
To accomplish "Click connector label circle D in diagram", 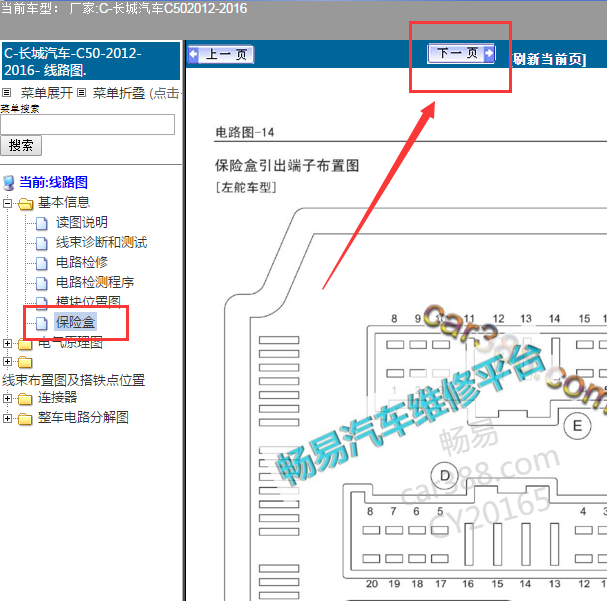I will tap(445, 476).
